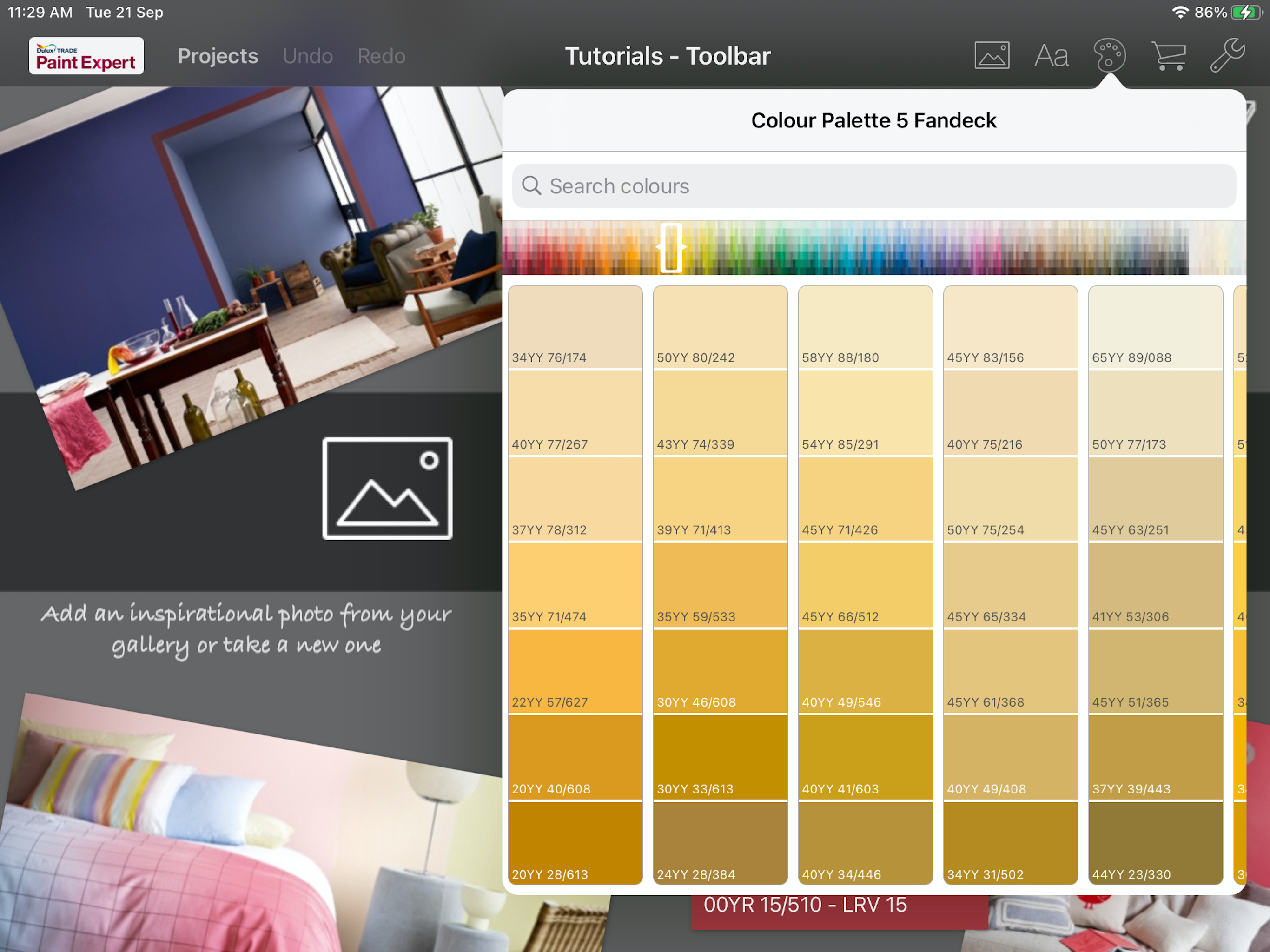Choose swatch 45YY 61/368
Image resolution: width=1270 pixels, height=952 pixels.
(1011, 671)
